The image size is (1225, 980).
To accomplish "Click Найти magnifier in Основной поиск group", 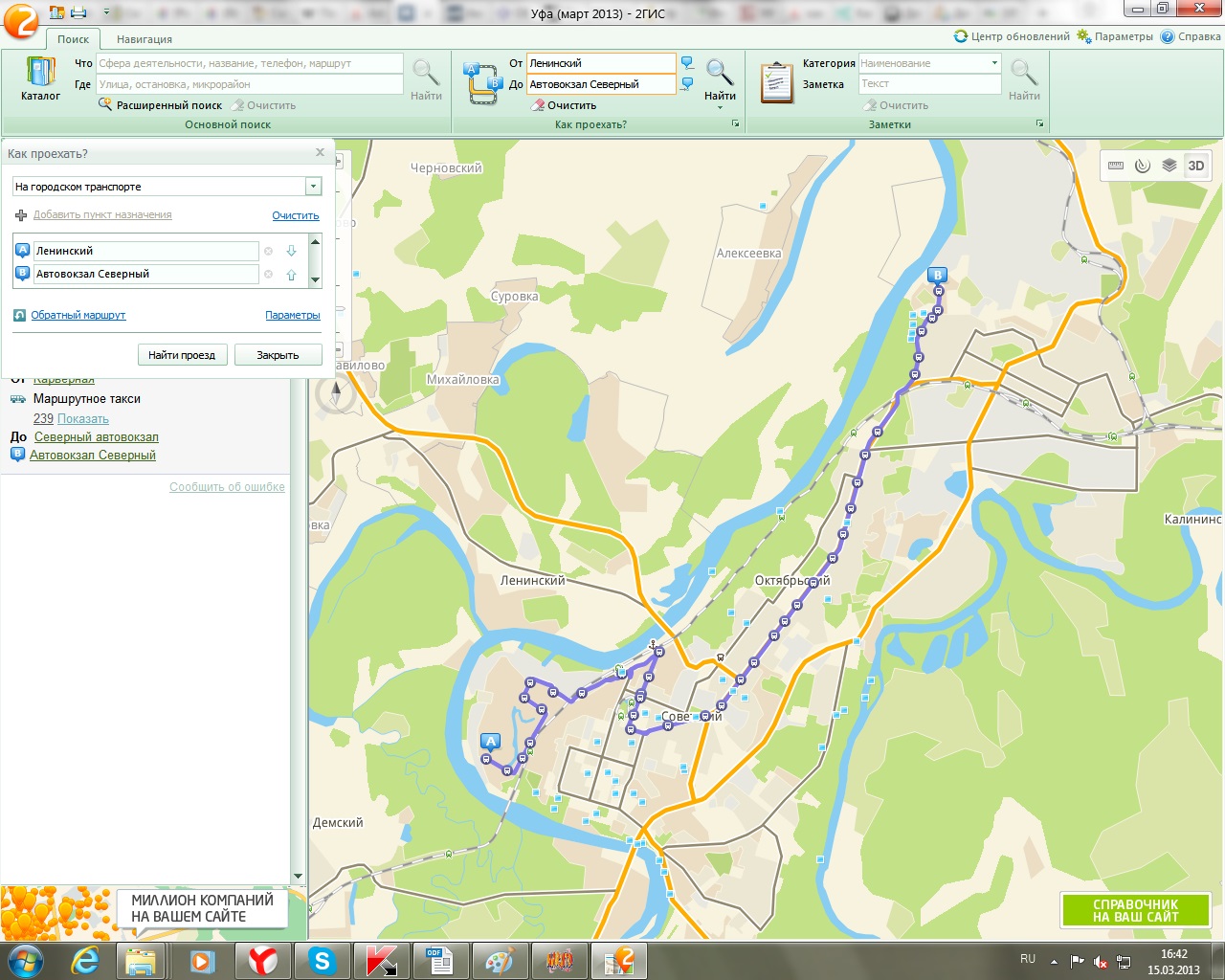I will point(426,79).
